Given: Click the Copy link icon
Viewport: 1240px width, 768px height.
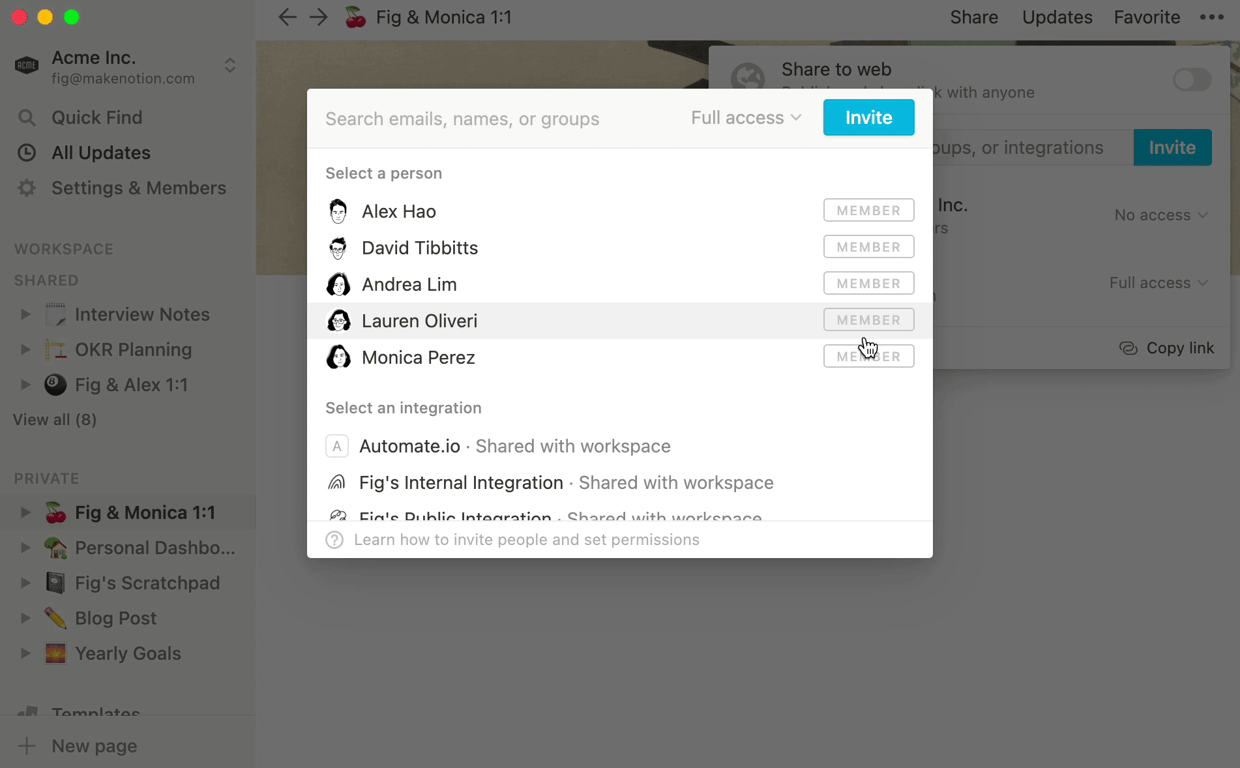Looking at the screenshot, I should click(x=1128, y=348).
